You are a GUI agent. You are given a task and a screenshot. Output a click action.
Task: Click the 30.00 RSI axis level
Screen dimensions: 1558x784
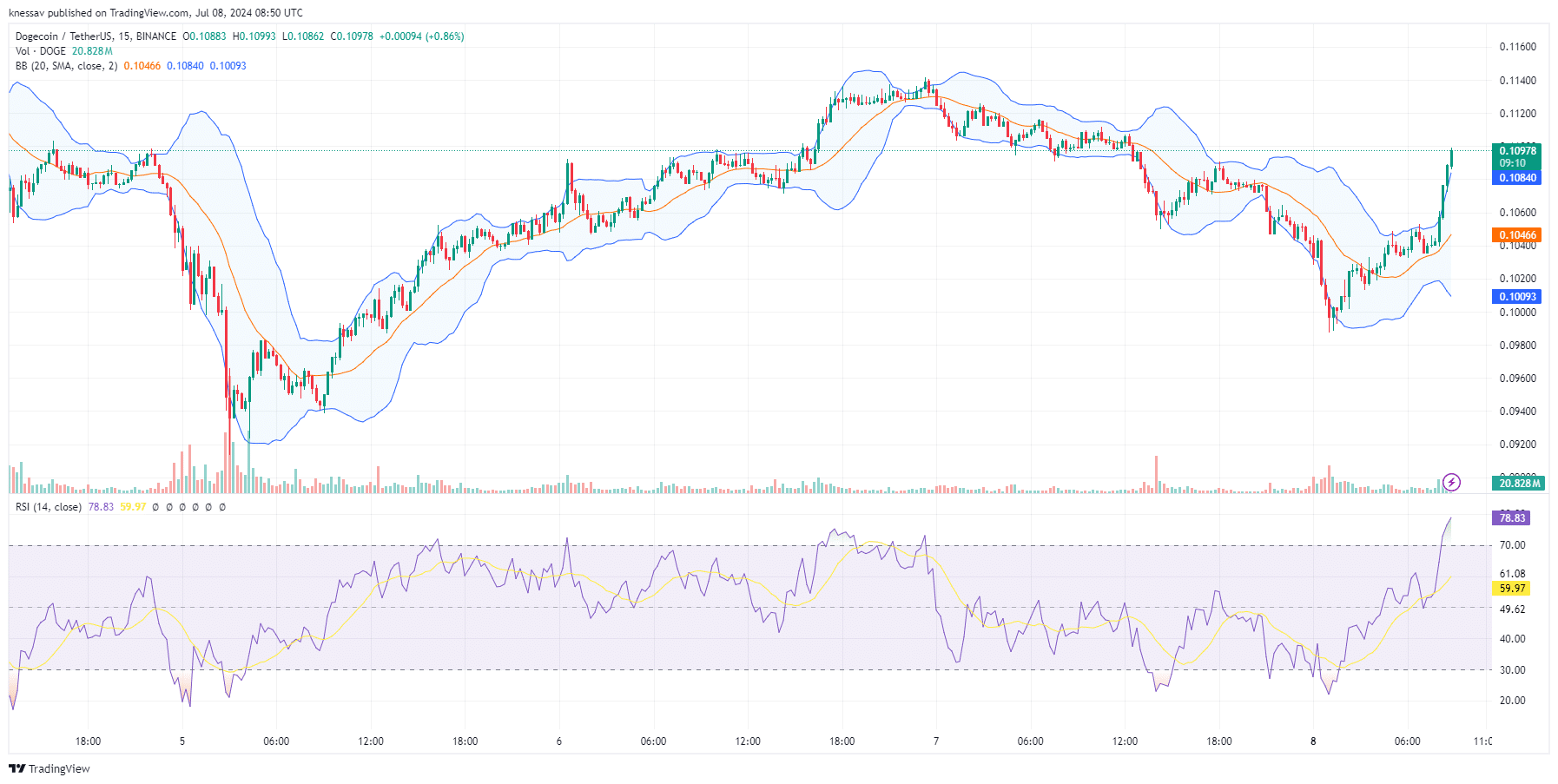pyautogui.click(x=1513, y=670)
